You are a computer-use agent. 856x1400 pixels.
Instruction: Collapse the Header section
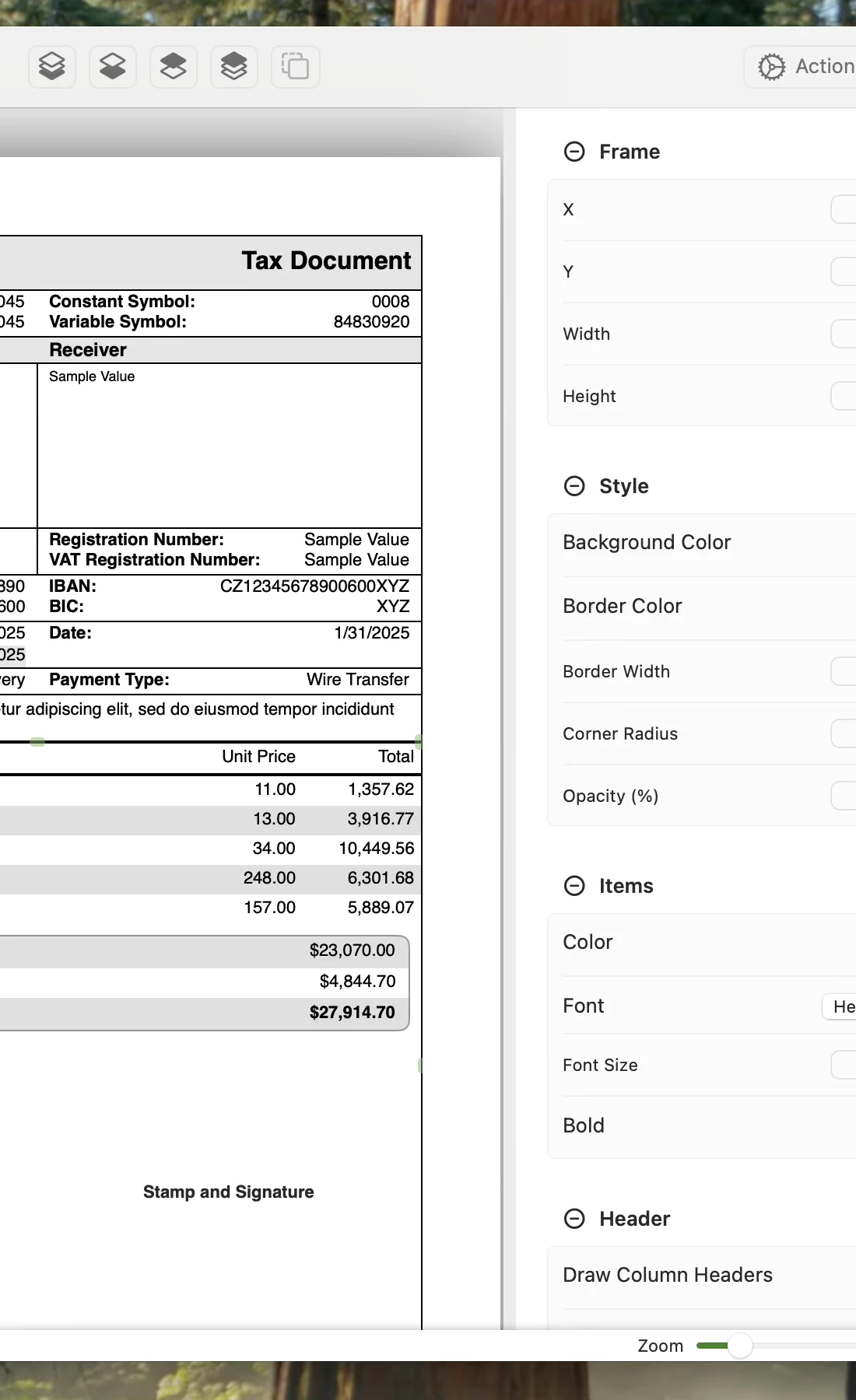click(x=574, y=1219)
